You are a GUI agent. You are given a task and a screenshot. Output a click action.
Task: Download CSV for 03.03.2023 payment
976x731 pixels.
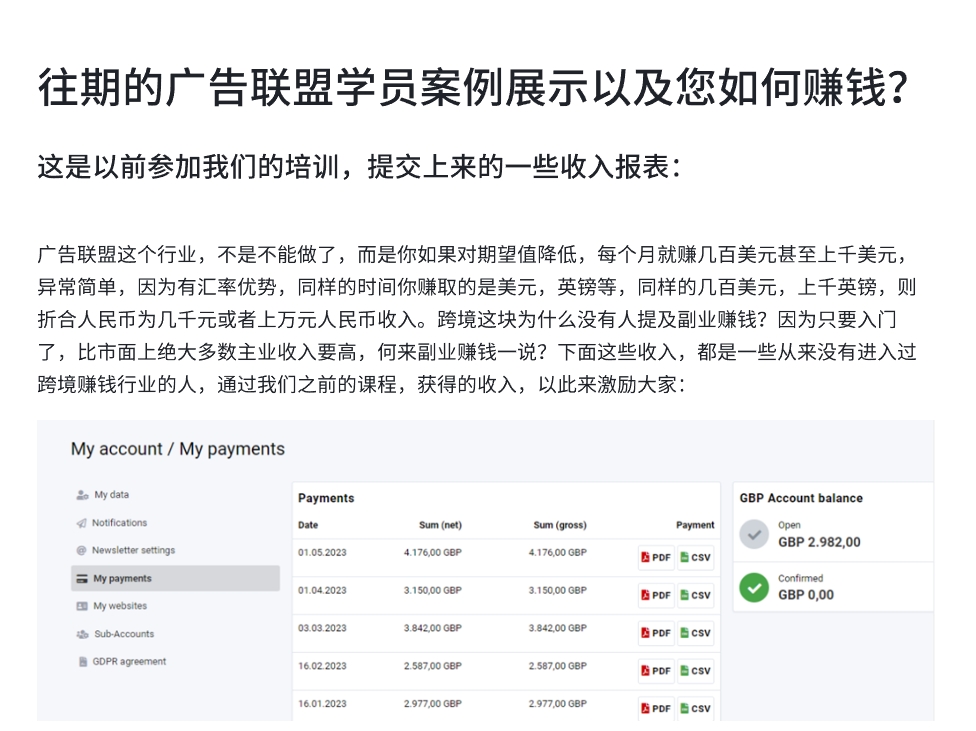click(695, 633)
